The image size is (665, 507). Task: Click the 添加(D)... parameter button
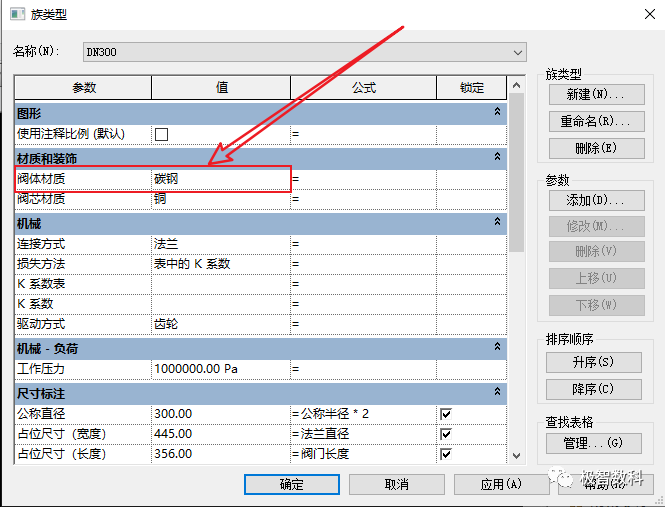(597, 200)
